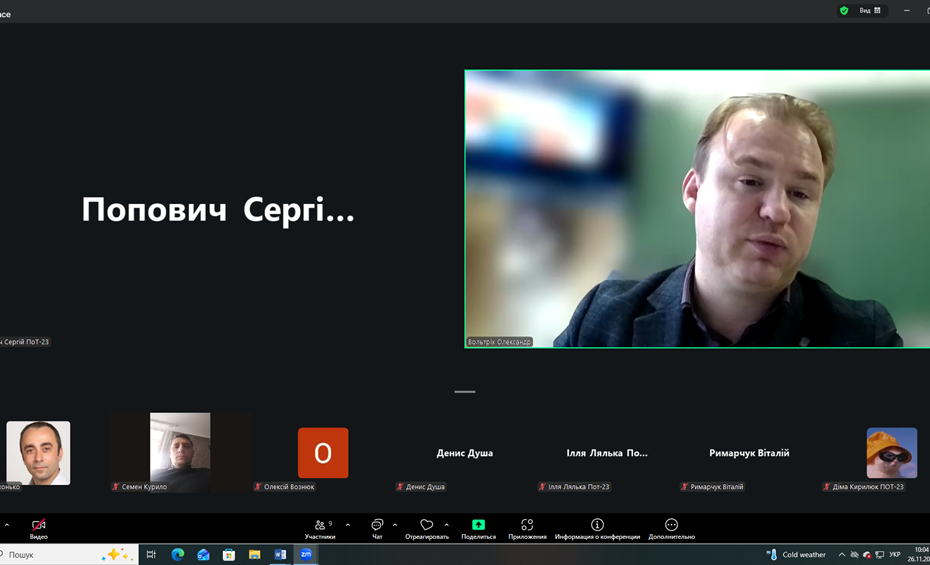Click the divider handle above the thumbnail strip
Image resolution: width=930 pixels, height=565 pixels.
pos(465,392)
